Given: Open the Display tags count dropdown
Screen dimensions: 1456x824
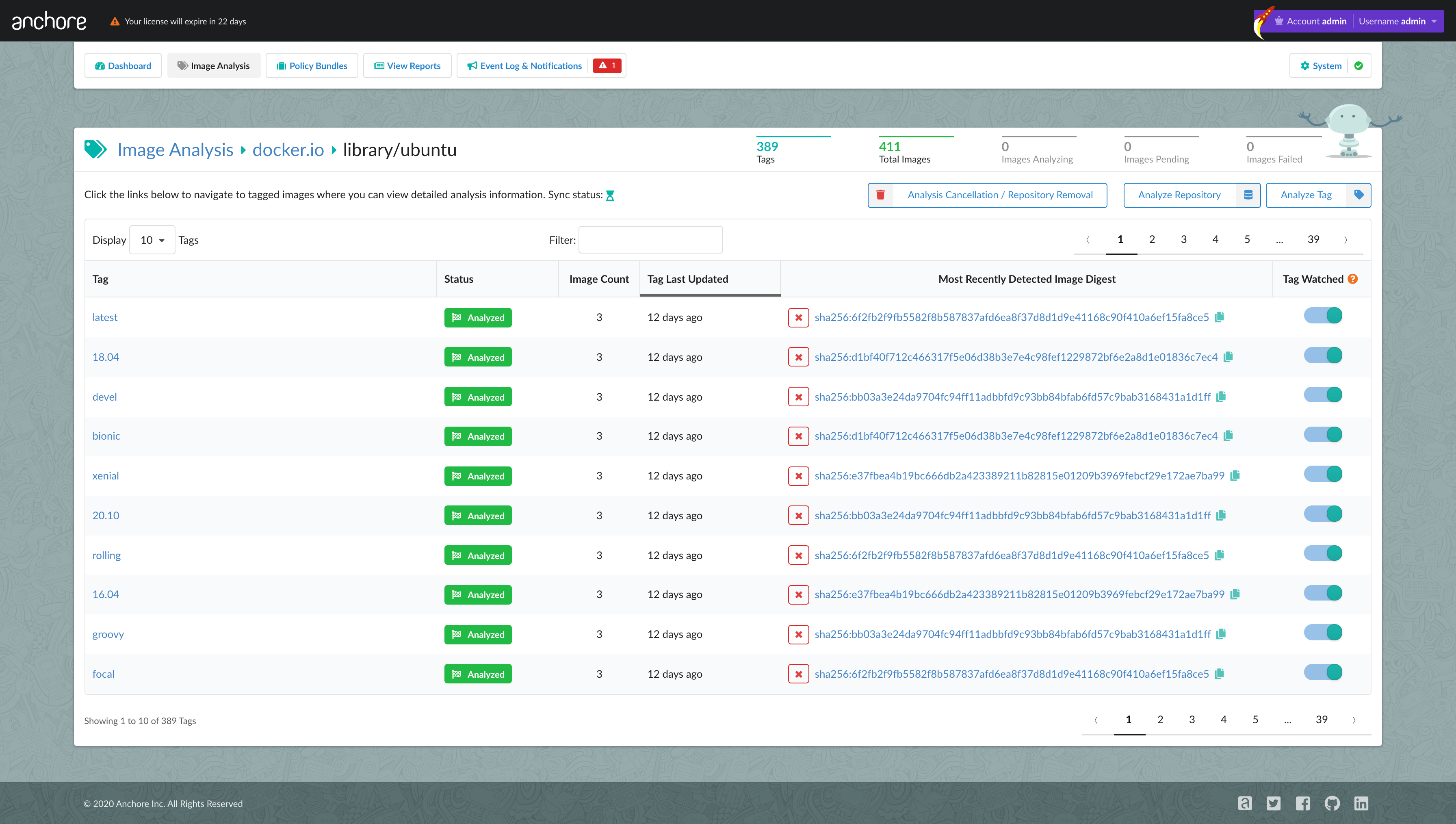Looking at the screenshot, I should tap(152, 240).
